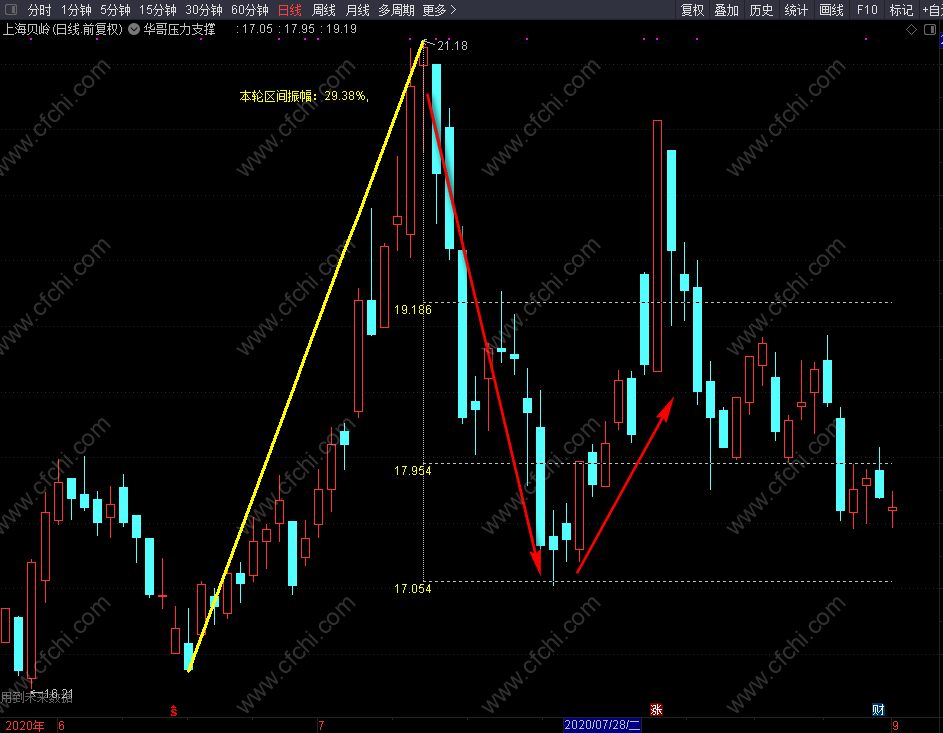Click the 财 financial report marker
This screenshot has height=733, width=943.
click(x=878, y=710)
